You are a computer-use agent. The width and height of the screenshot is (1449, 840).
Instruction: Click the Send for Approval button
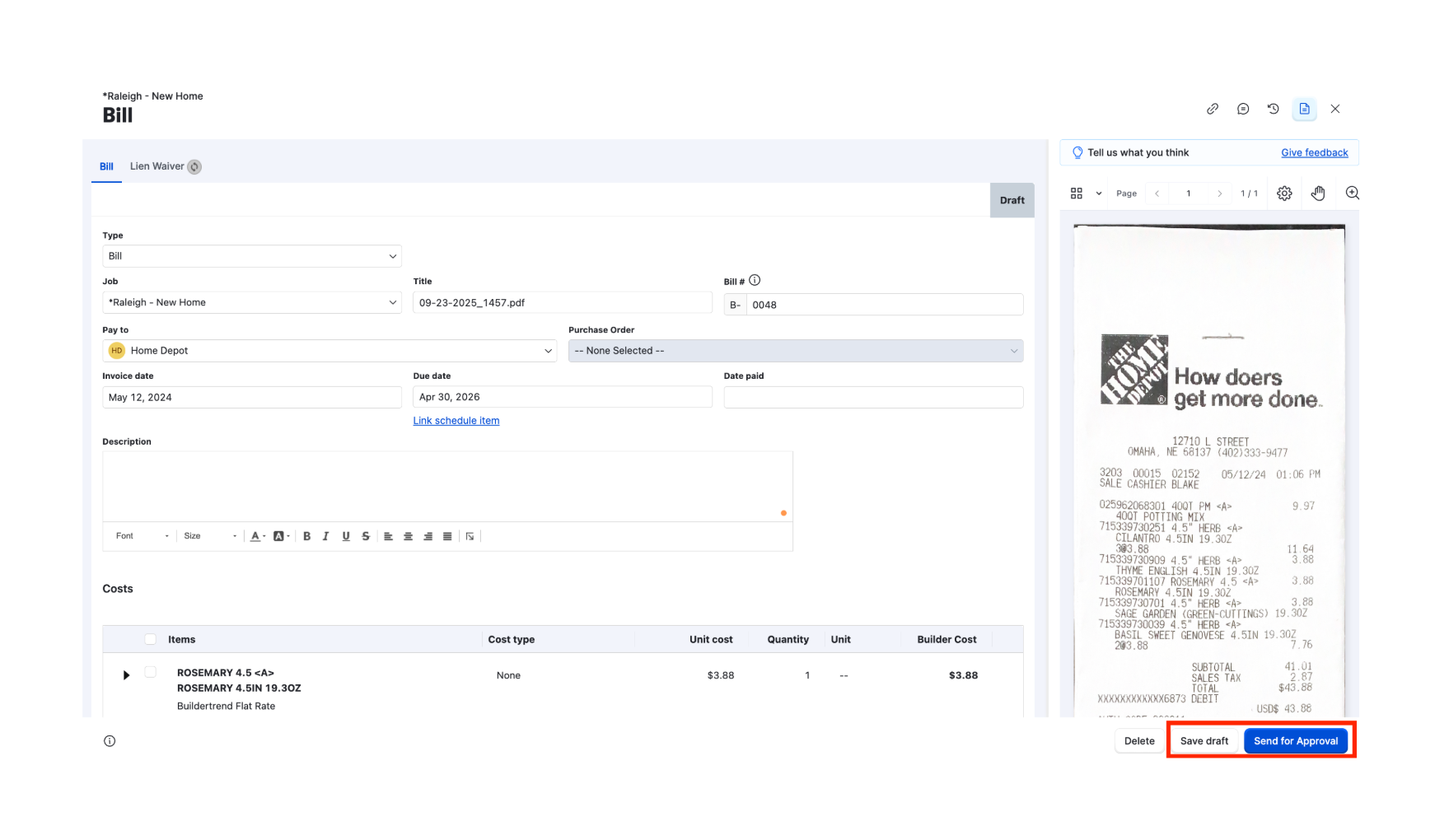1296,741
